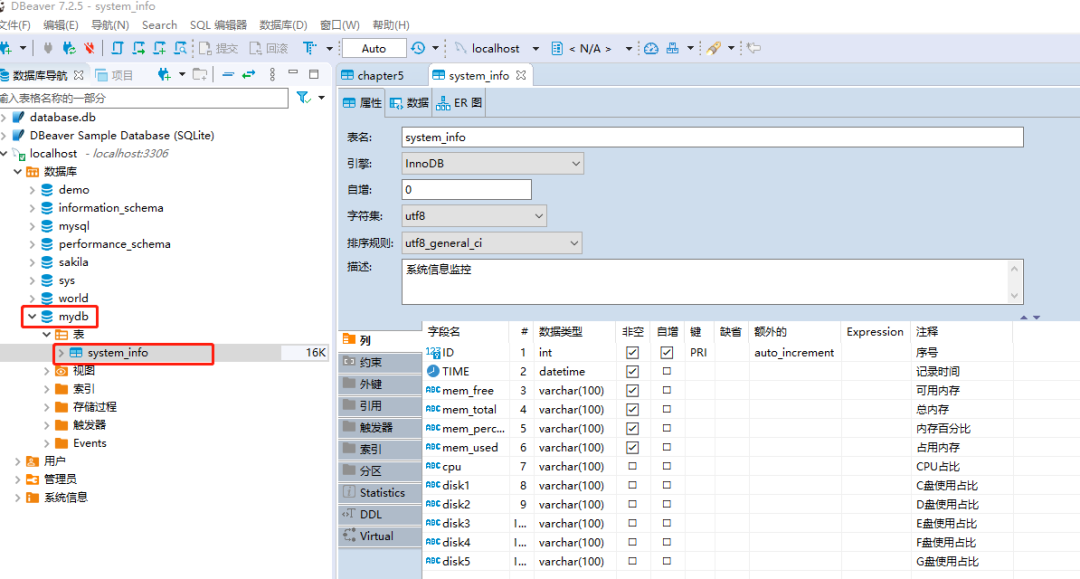
Task: Open the Virtual section
Action: click(381, 536)
